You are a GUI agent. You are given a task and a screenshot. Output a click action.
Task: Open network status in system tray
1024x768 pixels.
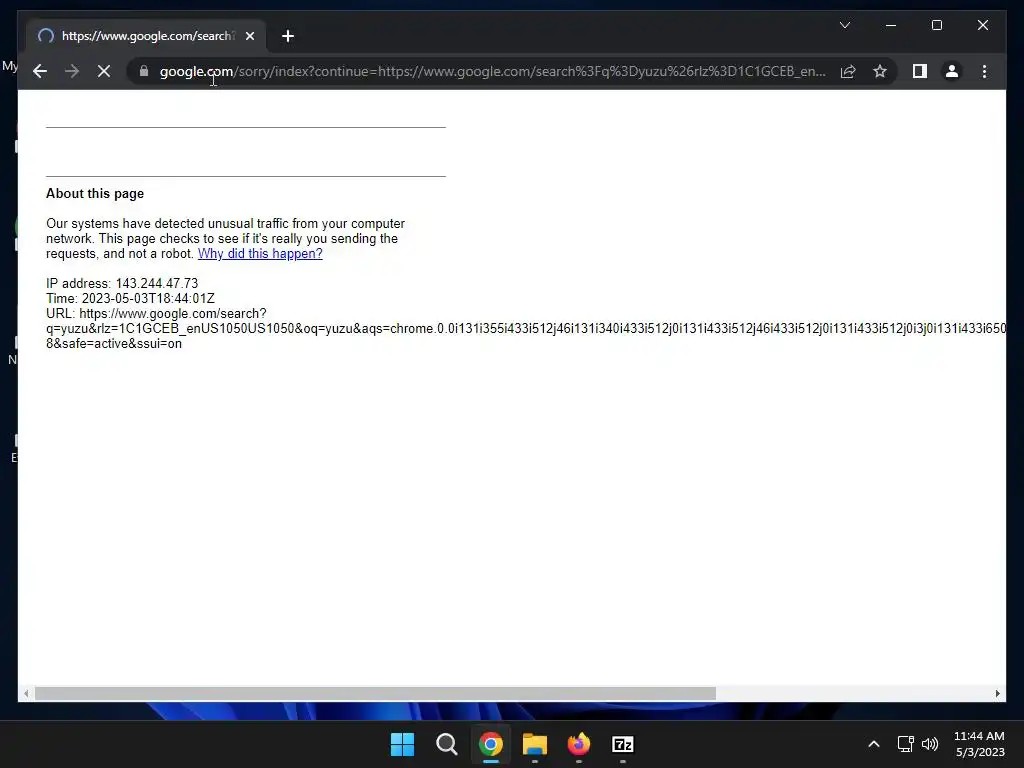905,744
